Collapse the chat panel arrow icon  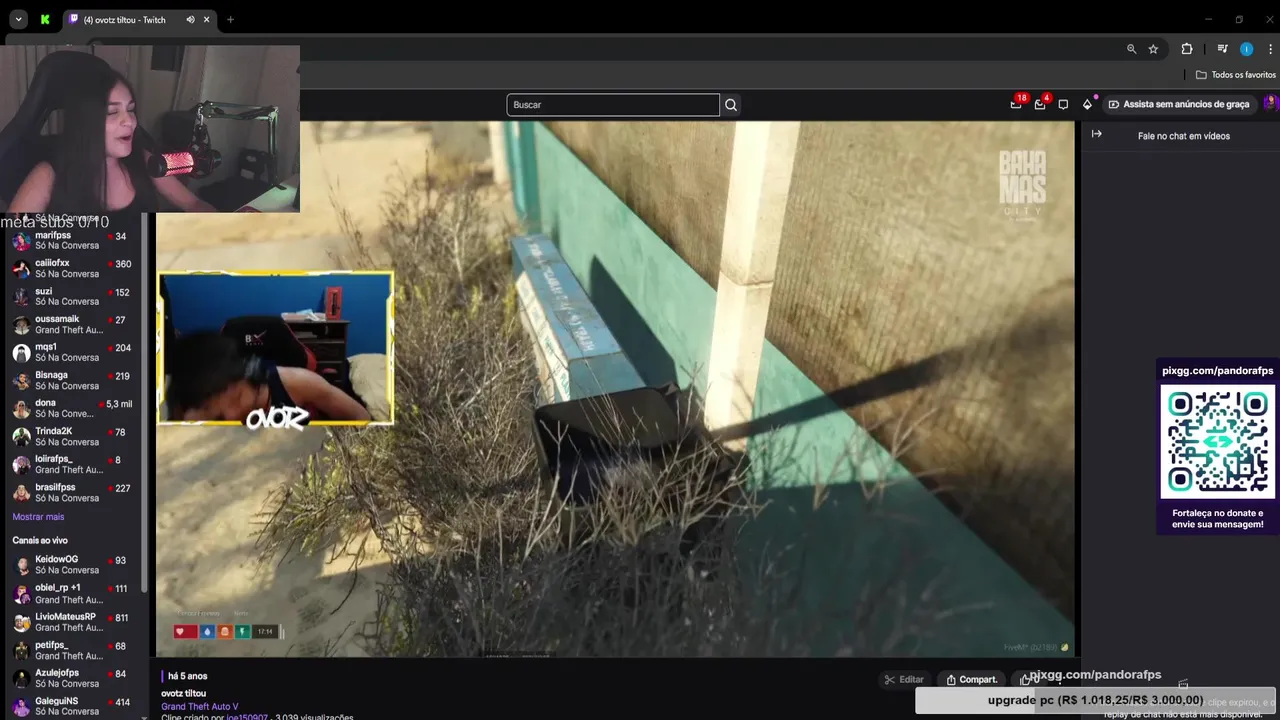click(1097, 134)
